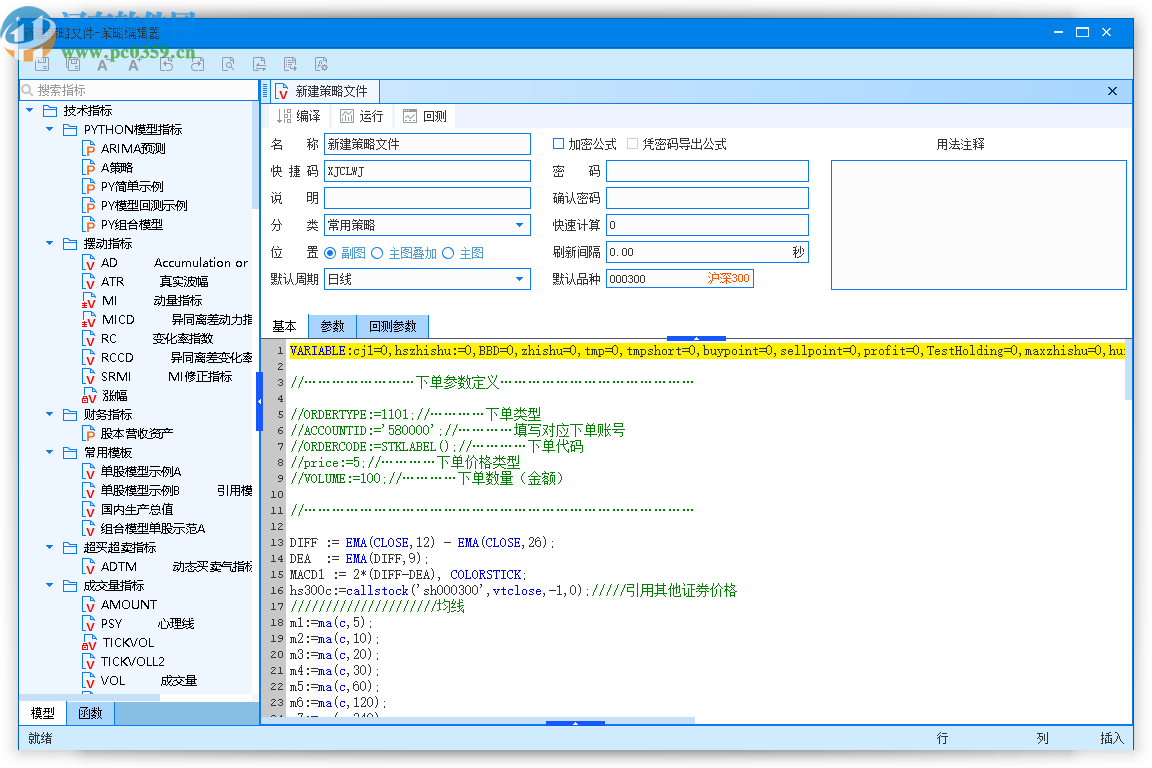1152x768 pixels.
Task: Collapse the PYTHON模型指标 tree node
Action: point(50,129)
